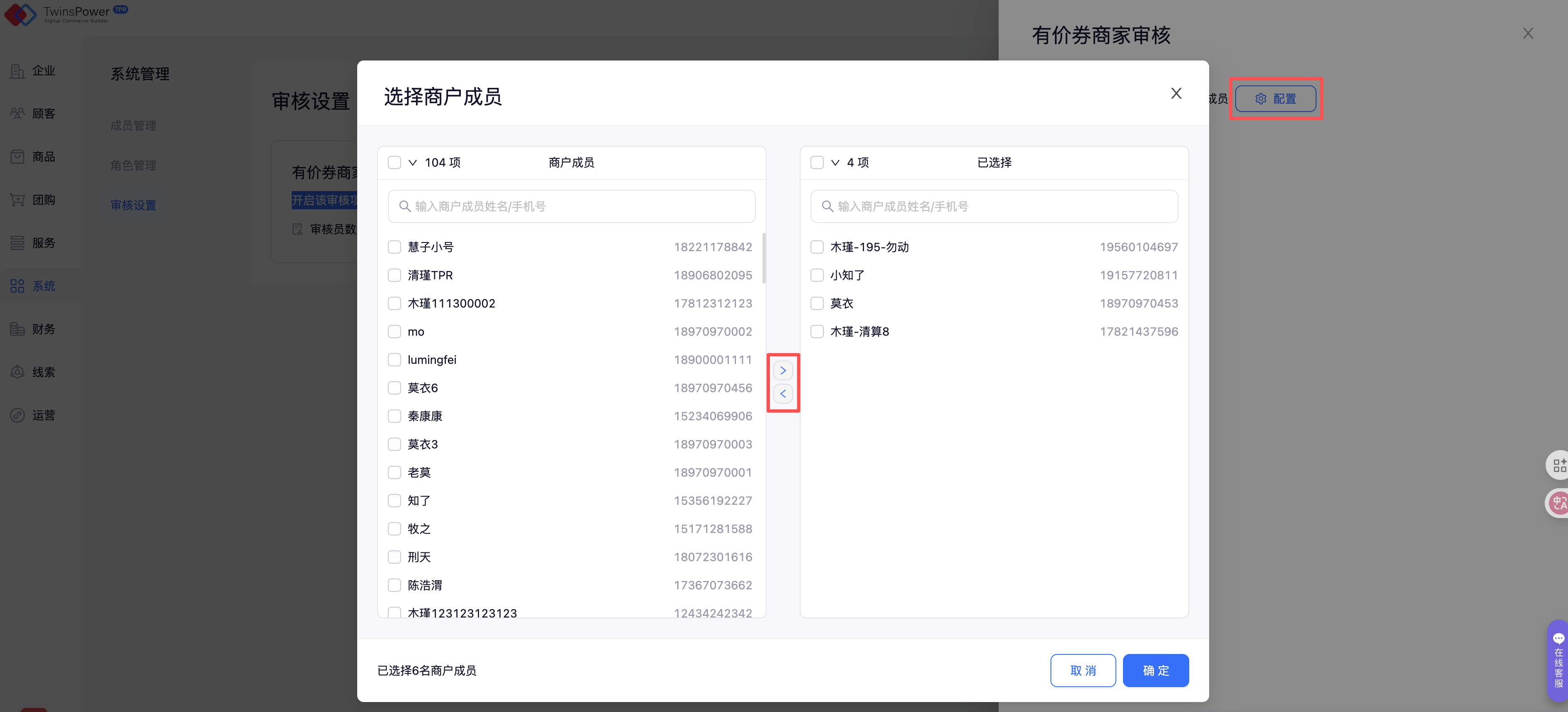Check the box for 慧子小号
The width and height of the screenshot is (1568, 712).
point(394,247)
